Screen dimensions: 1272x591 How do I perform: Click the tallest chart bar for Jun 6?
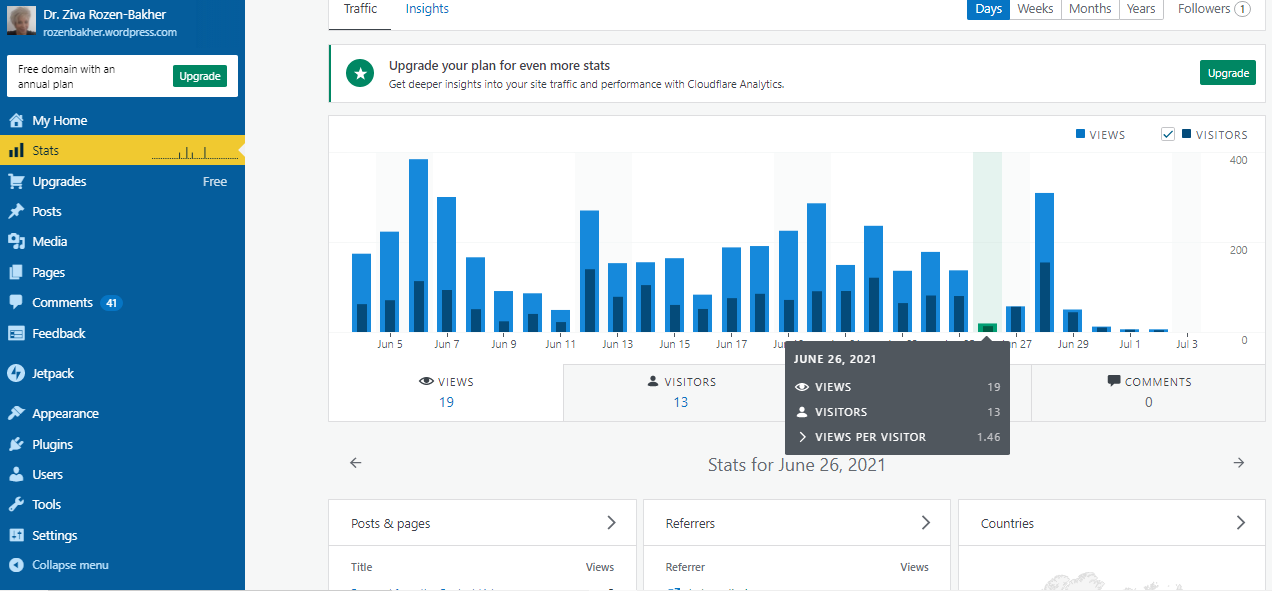pos(418,245)
